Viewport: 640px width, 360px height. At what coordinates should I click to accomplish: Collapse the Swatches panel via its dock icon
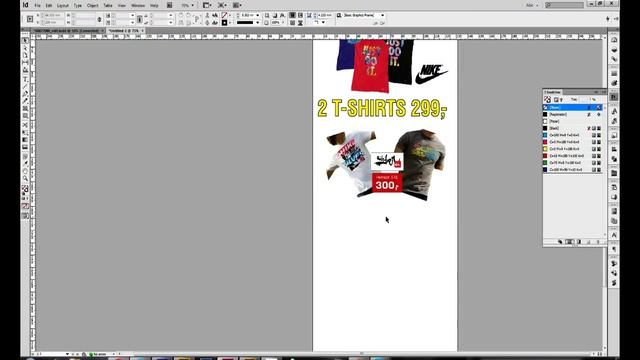tap(614, 97)
